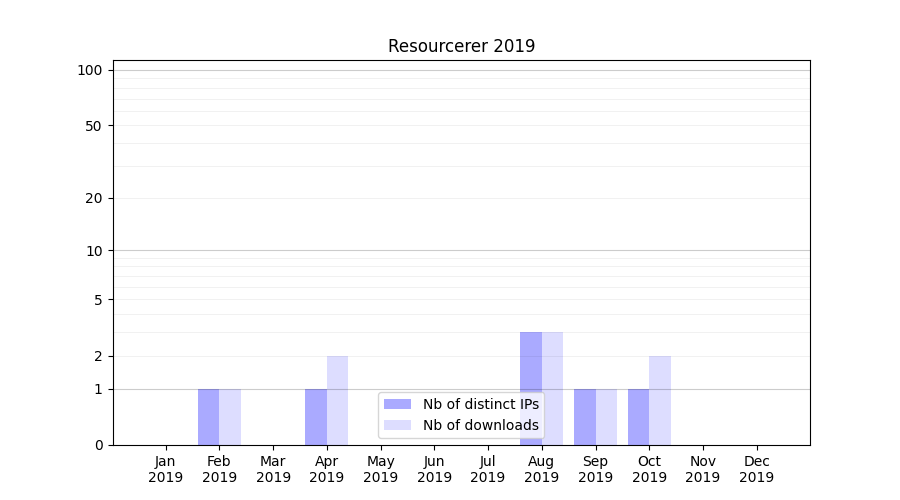Select the Apr 2019 distinct IPs bar
The width and height of the screenshot is (900, 500).
(316, 417)
